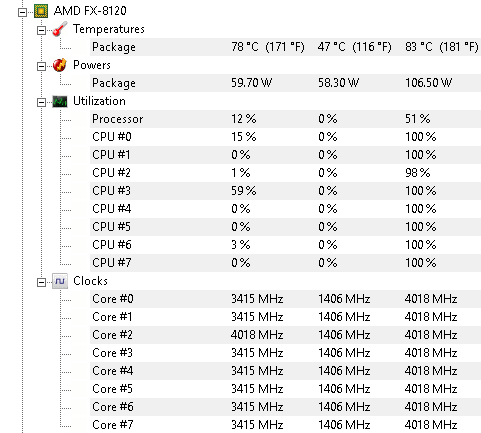
Task: Collapse the Powers section
Action: (41, 67)
